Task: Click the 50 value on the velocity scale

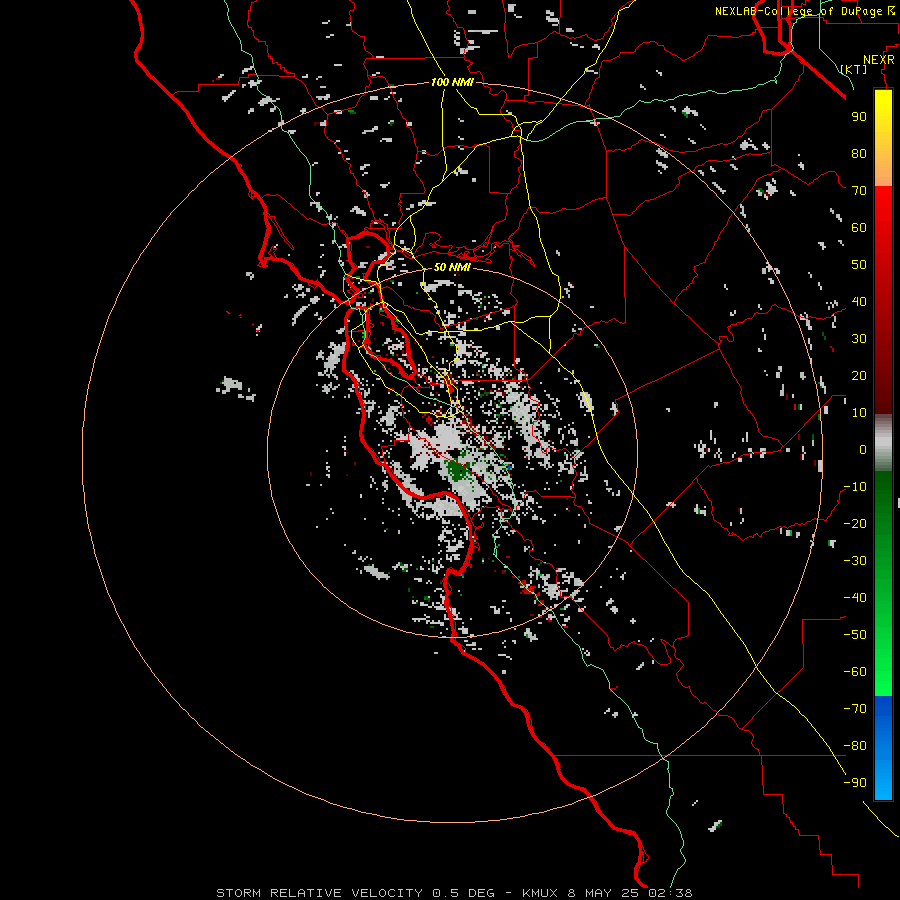Action: click(859, 265)
